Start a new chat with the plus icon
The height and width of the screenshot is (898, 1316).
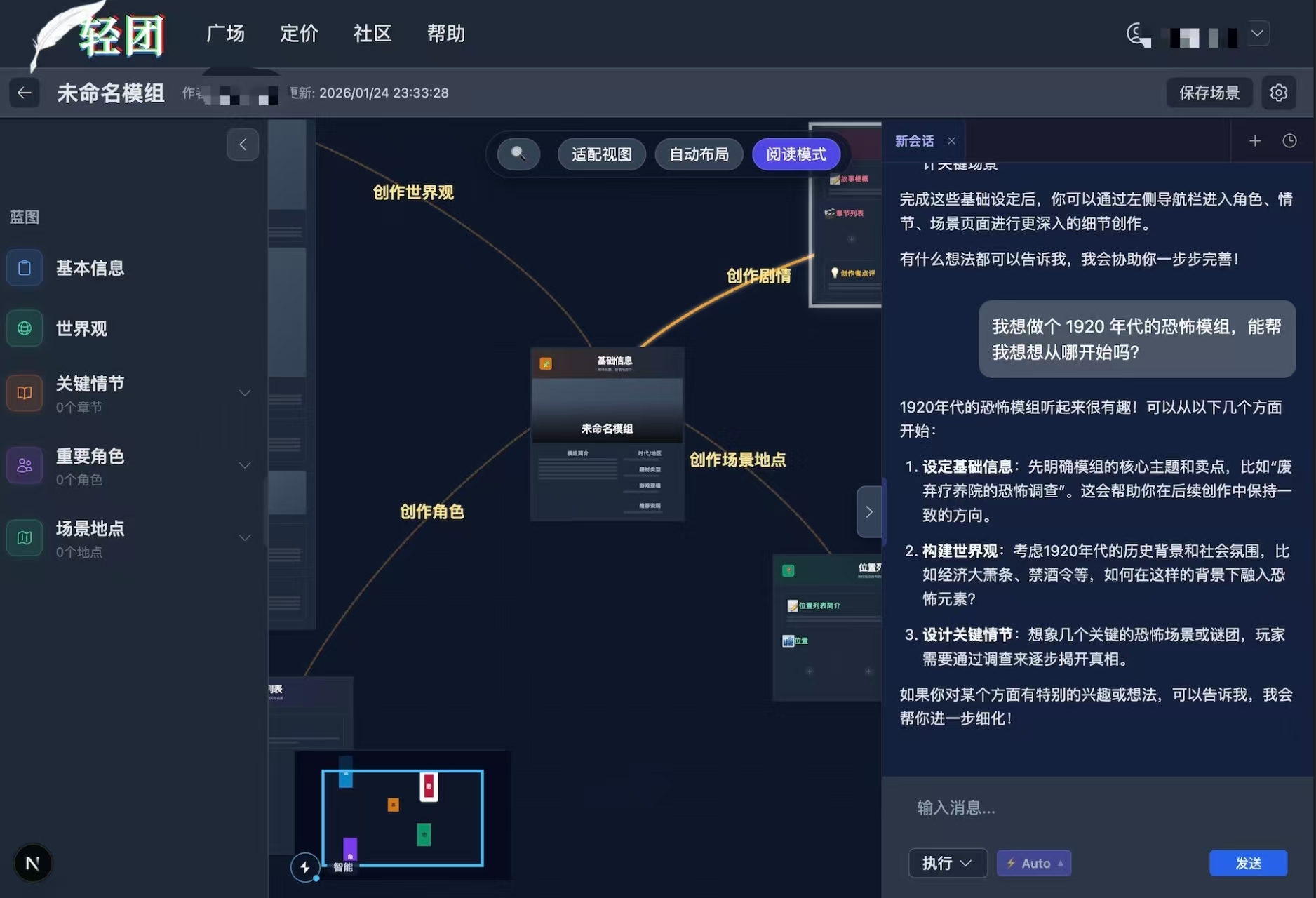1255,141
